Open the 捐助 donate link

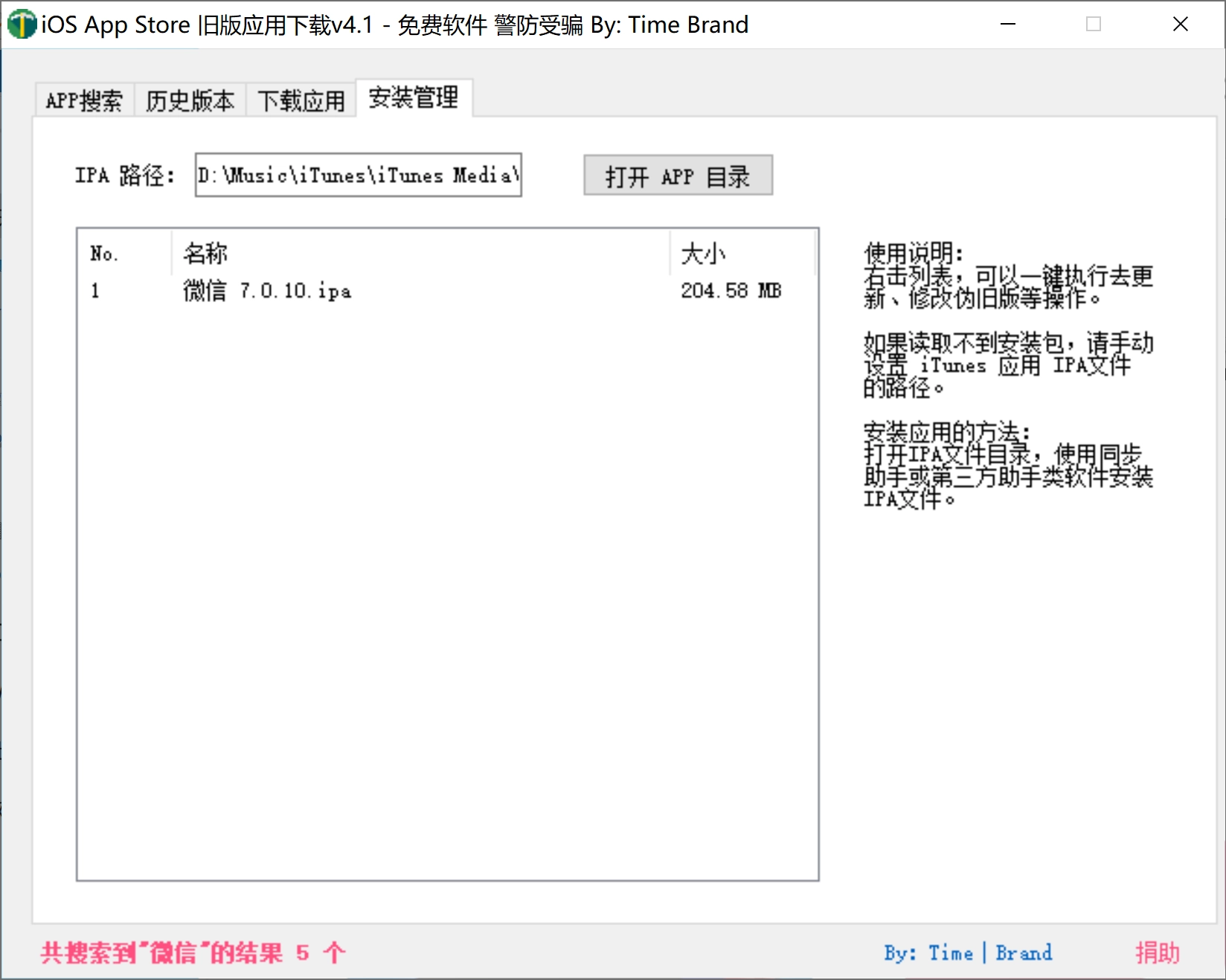click(x=1158, y=952)
